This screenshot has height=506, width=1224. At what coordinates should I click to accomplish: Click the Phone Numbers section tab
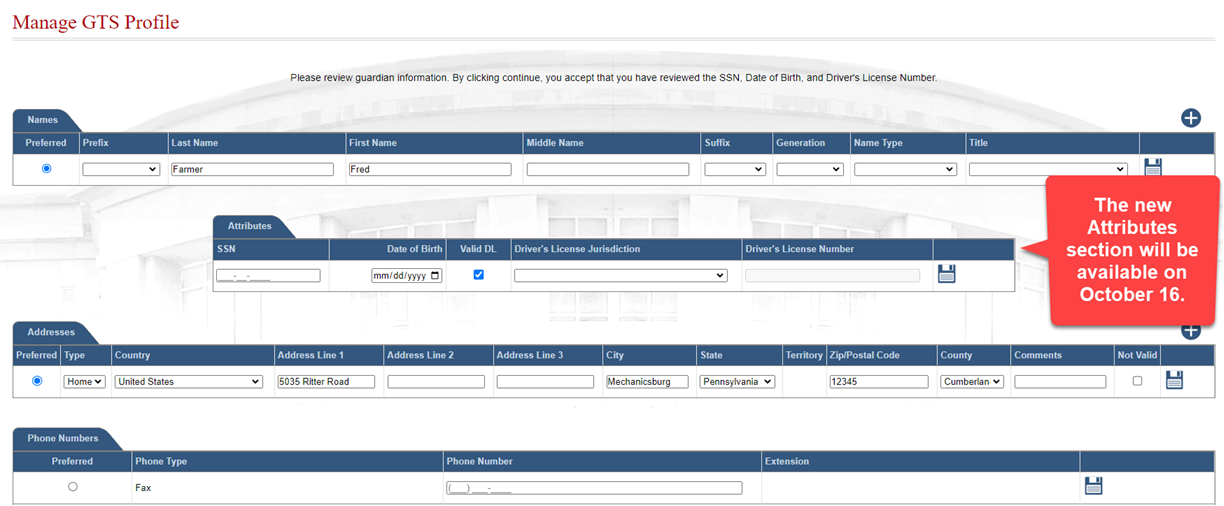click(x=63, y=438)
